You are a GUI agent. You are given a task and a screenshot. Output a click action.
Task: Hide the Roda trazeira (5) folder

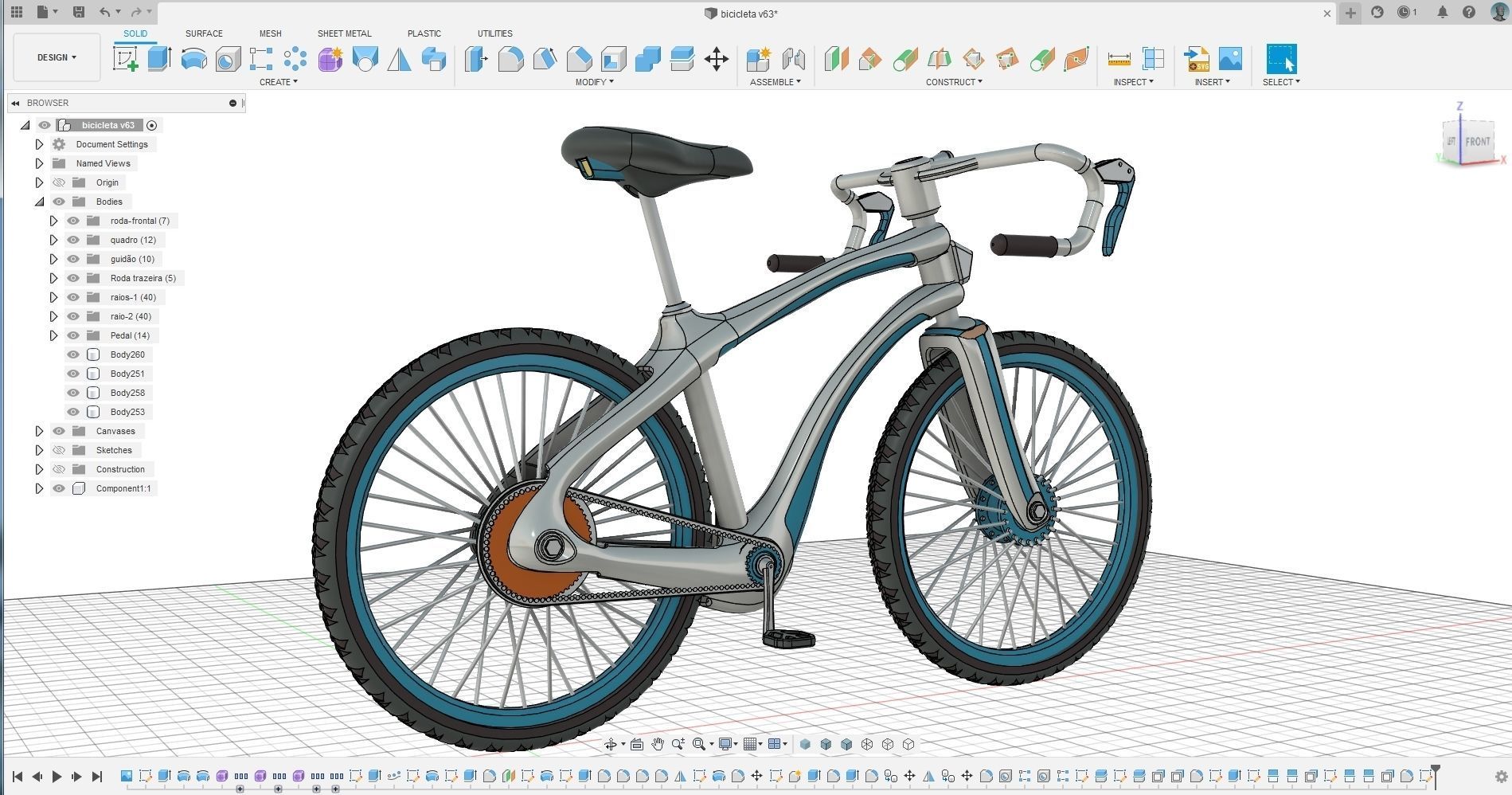[73, 278]
